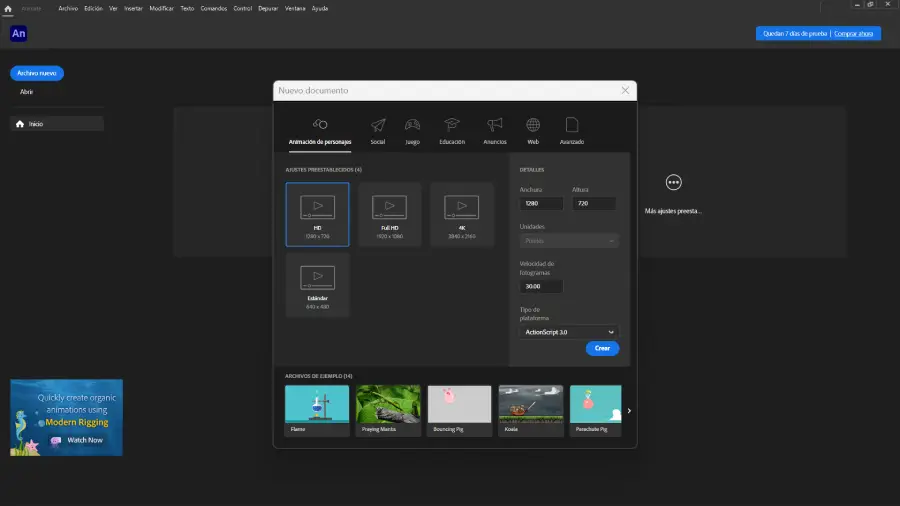The width and height of the screenshot is (900, 506).
Task: Choose the Full HD 1920 x 1080 preset
Action: click(x=390, y=215)
